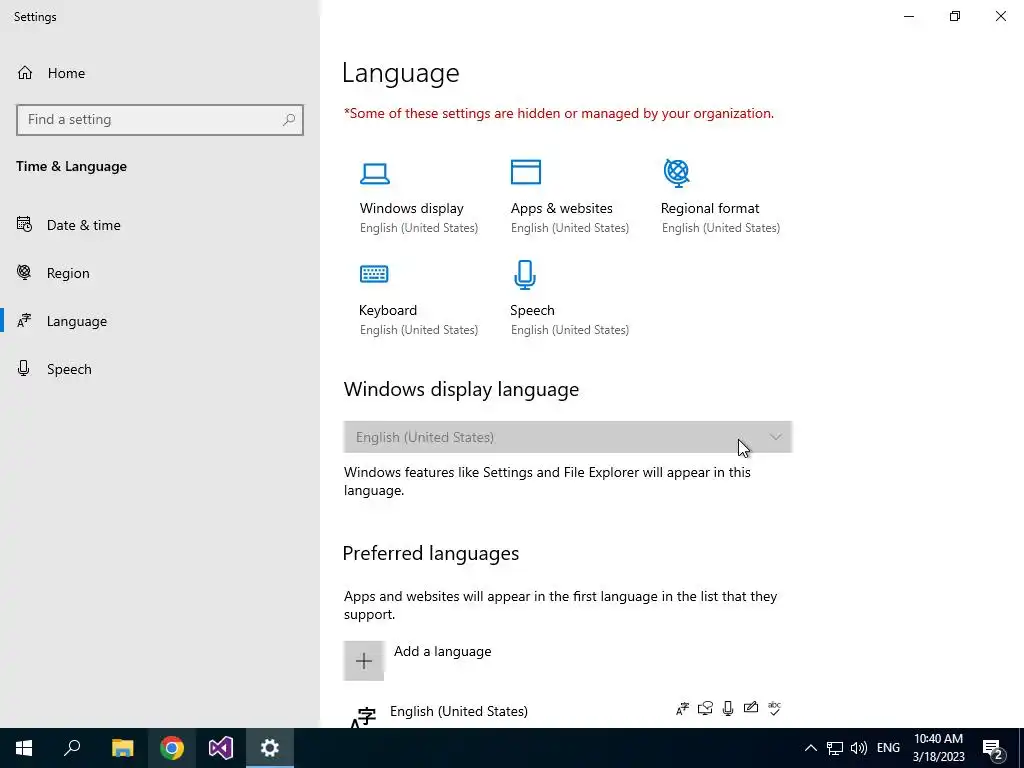
Task: Click the Windows display language heading
Action: tap(461, 389)
